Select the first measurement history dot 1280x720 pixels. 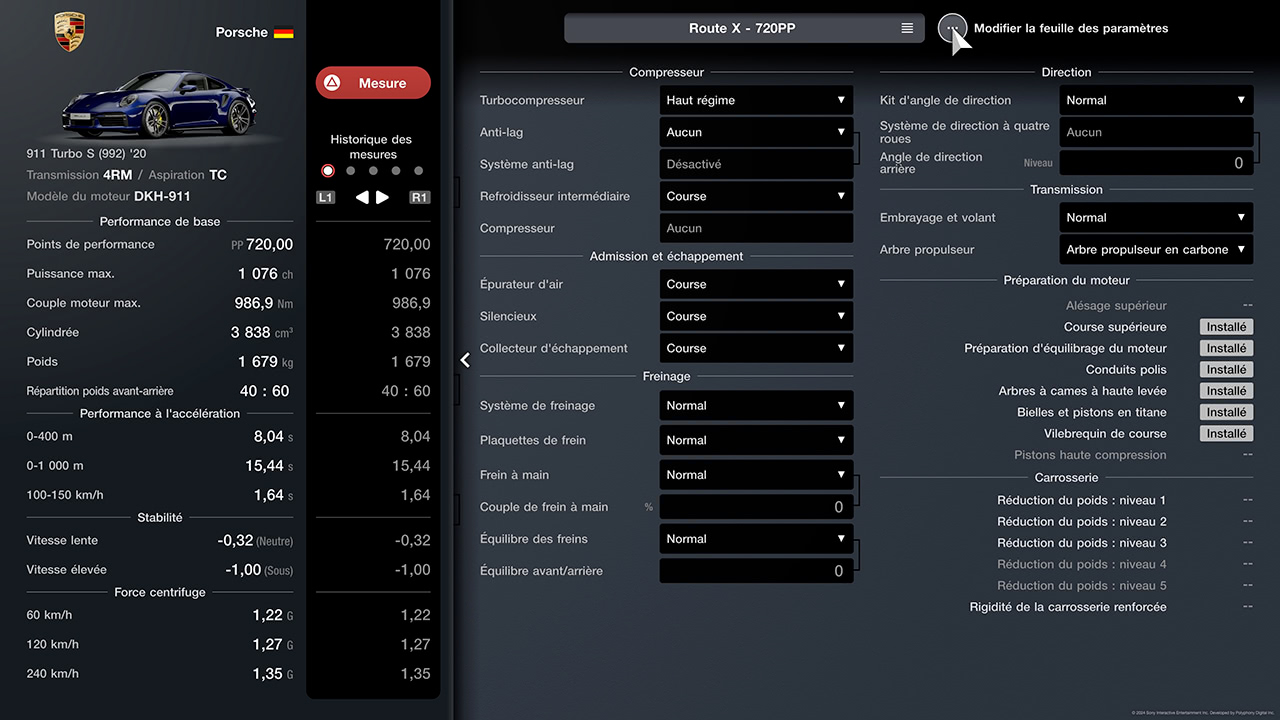click(x=328, y=171)
